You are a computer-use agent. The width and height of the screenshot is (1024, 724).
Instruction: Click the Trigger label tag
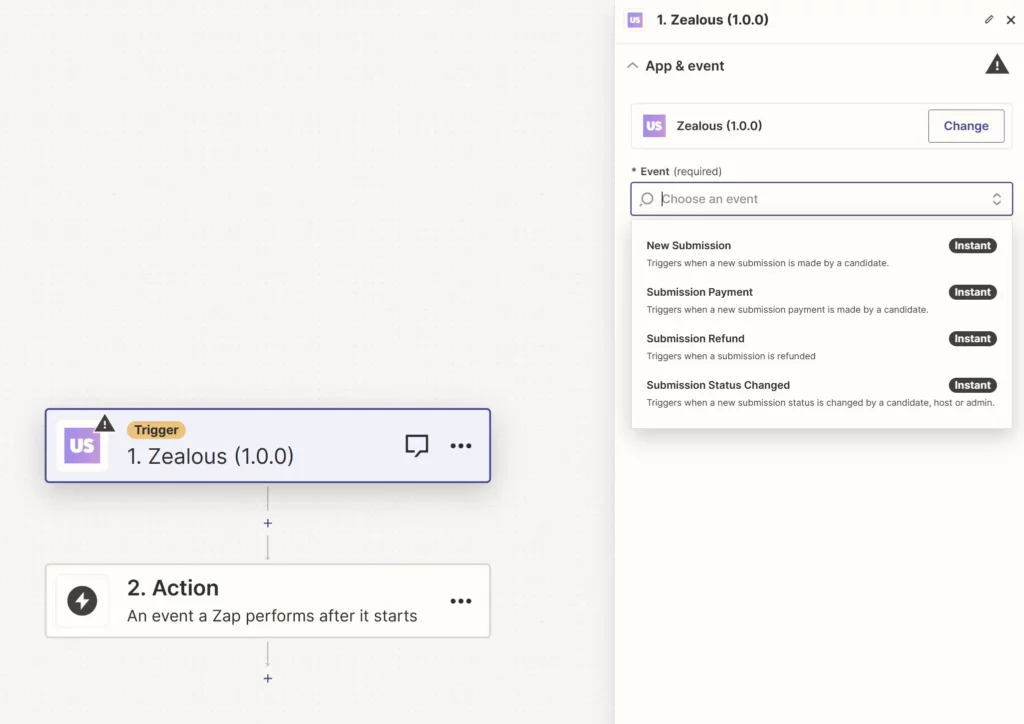pyautogui.click(x=156, y=430)
